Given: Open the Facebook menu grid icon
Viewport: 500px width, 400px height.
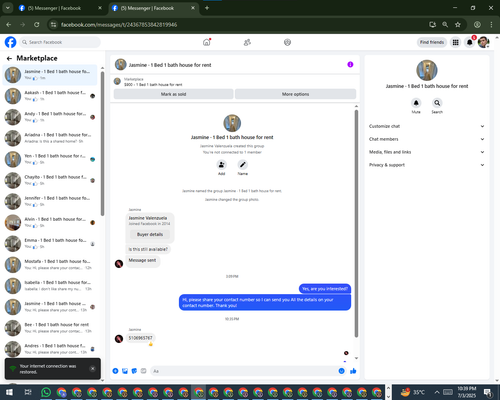Looking at the screenshot, I should click(455, 42).
